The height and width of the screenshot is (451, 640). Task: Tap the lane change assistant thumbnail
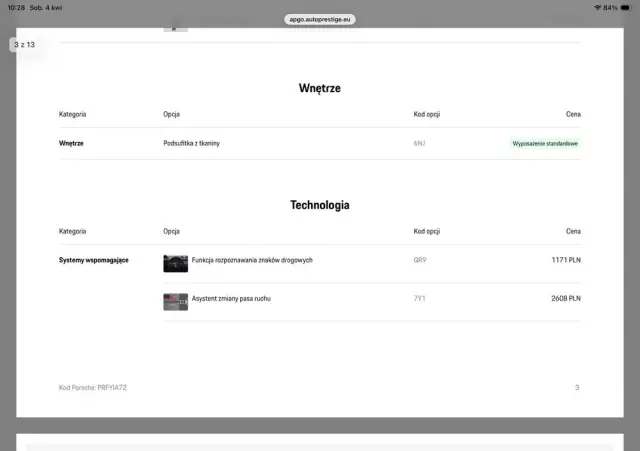click(175, 301)
